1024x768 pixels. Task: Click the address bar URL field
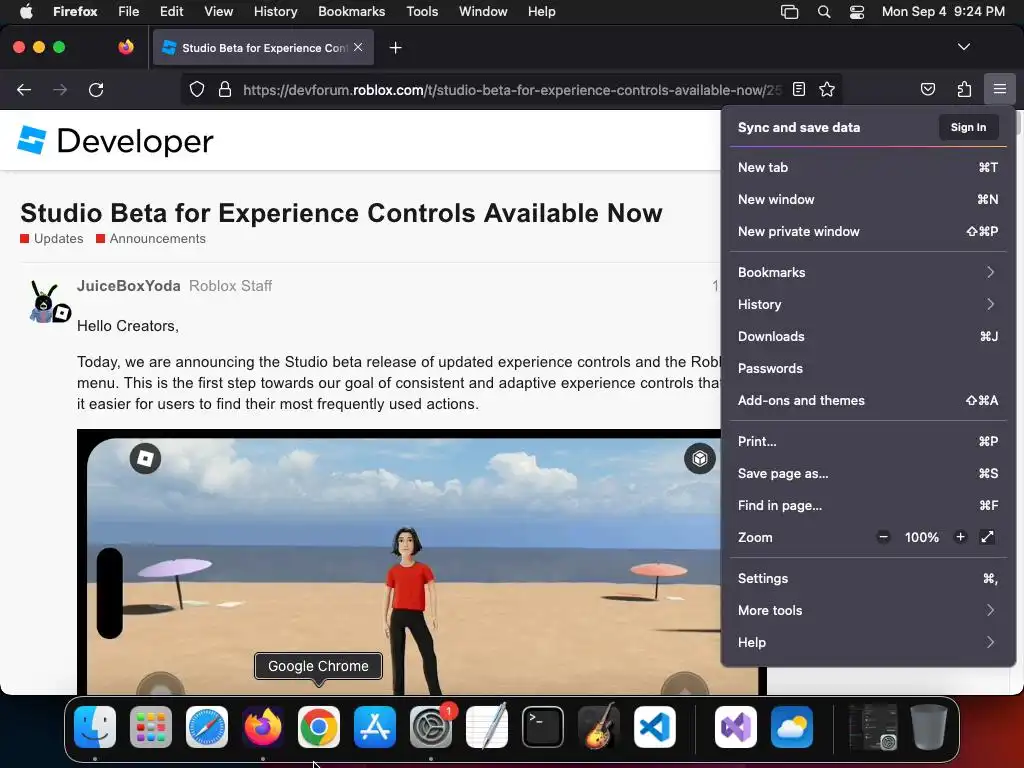[511, 89]
